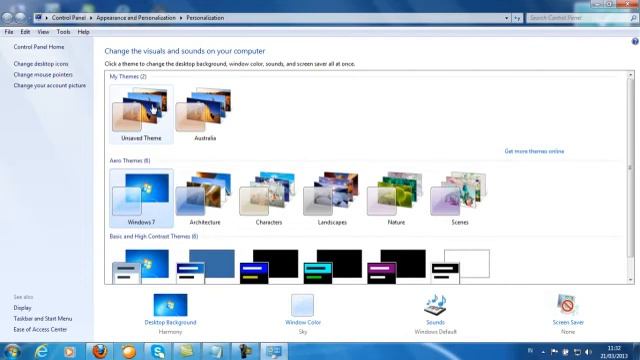Viewport: 640px width, 360px height.
Task: Open Desktop Background settings icon
Action: 170,305
